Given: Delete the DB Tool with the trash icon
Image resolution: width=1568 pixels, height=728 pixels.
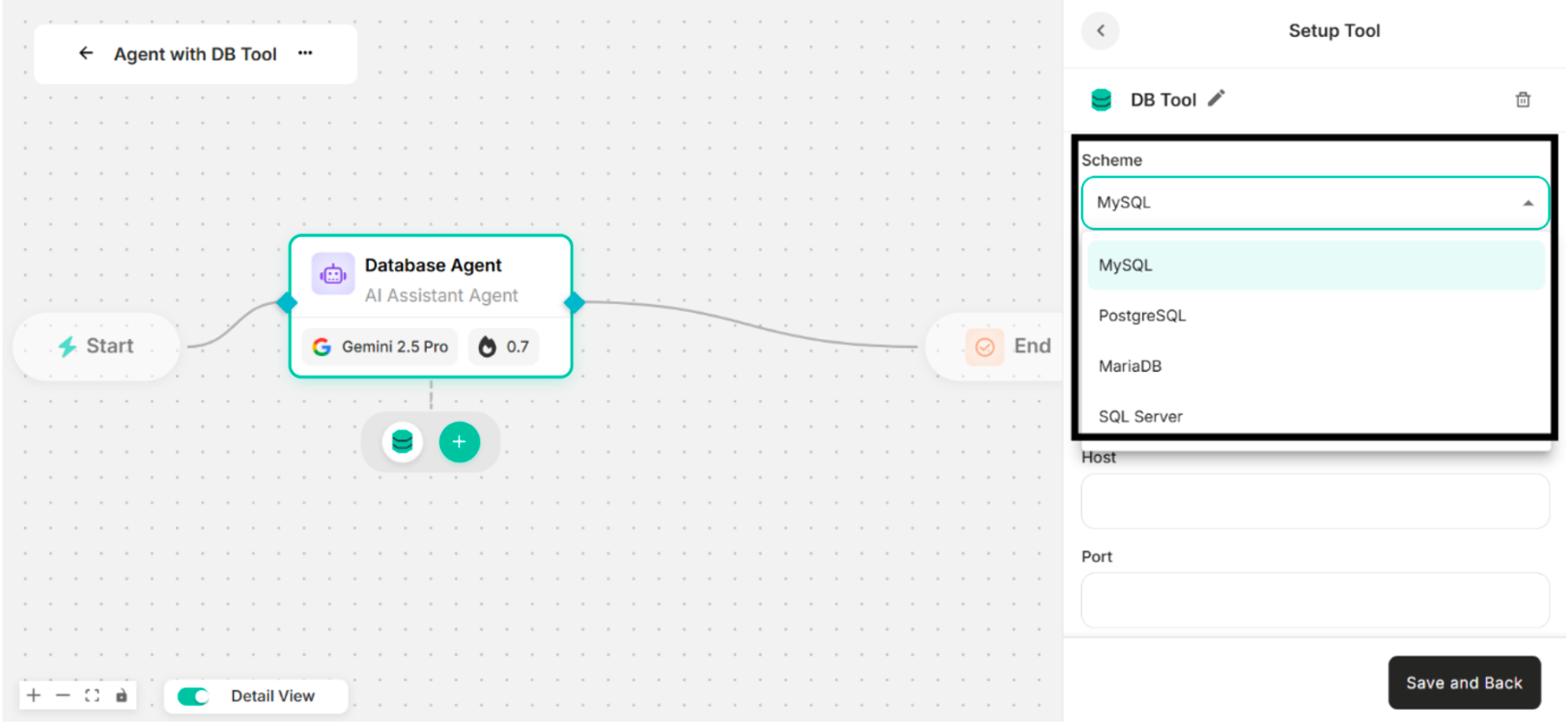Looking at the screenshot, I should (1522, 99).
